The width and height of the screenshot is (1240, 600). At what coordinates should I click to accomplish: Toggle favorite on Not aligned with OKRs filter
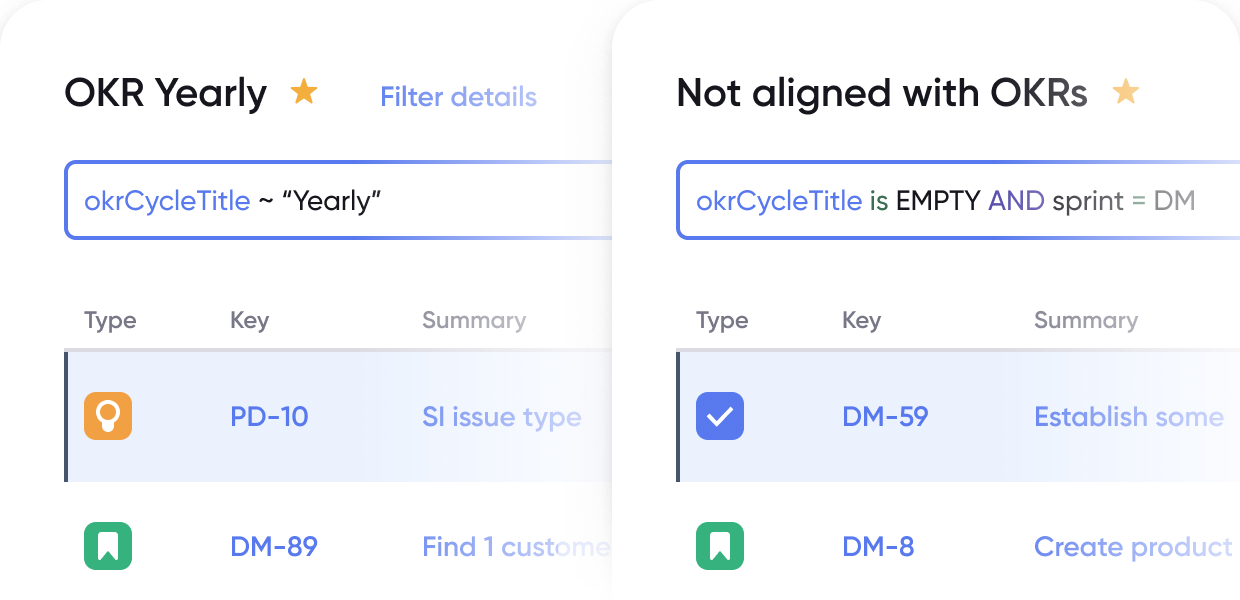1126,91
